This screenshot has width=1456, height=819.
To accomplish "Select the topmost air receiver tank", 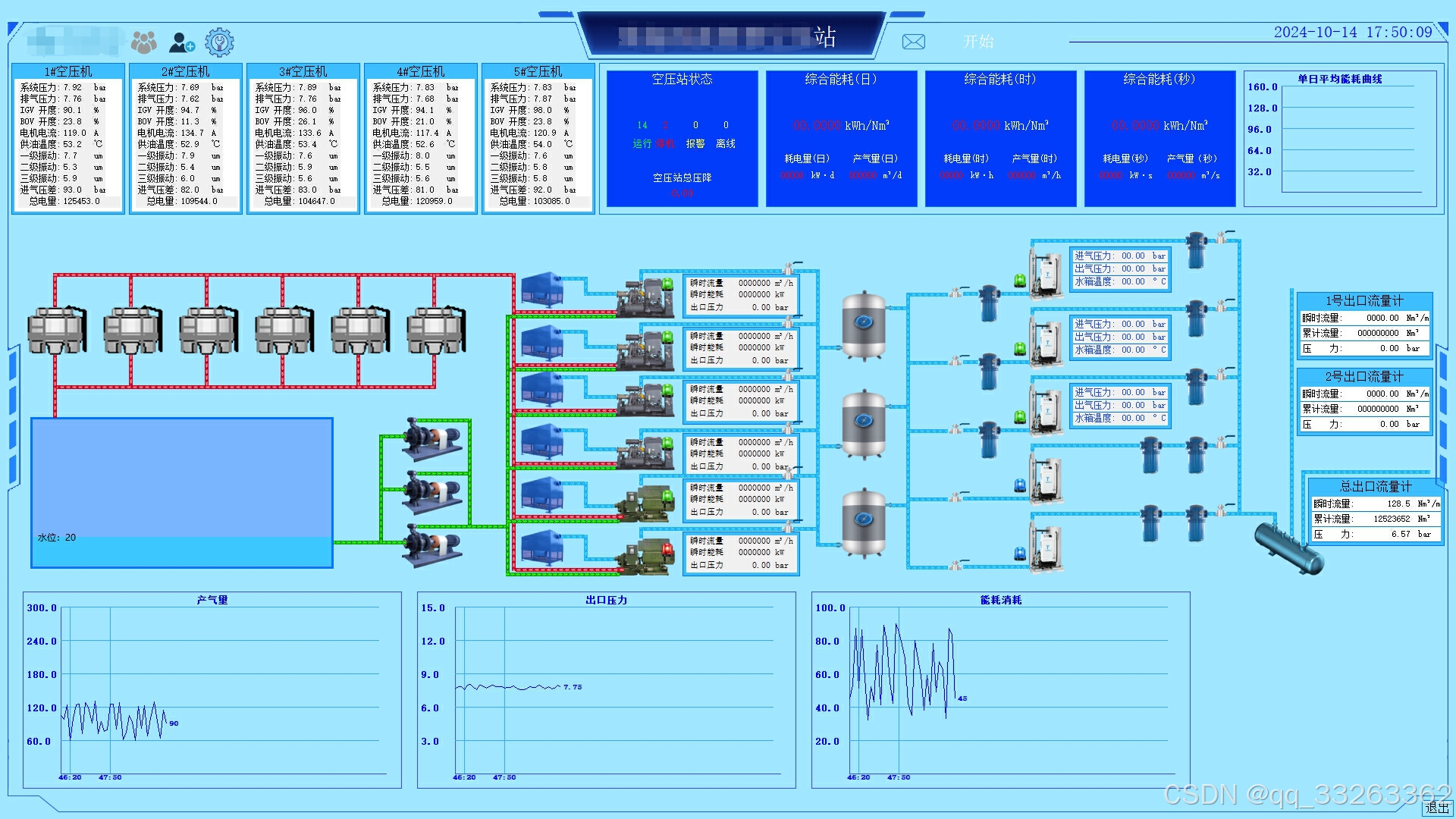I will tap(864, 325).
